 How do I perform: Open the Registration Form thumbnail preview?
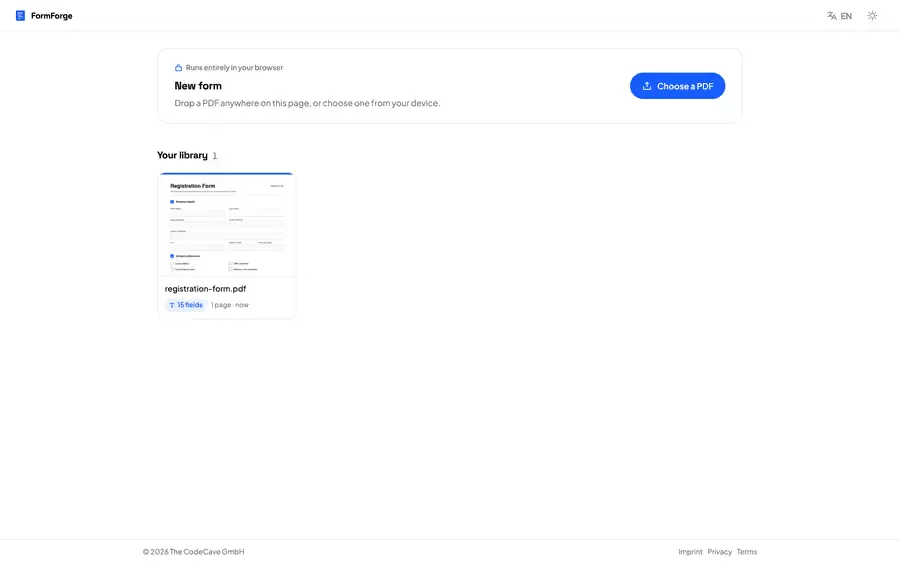pyautogui.click(x=227, y=225)
